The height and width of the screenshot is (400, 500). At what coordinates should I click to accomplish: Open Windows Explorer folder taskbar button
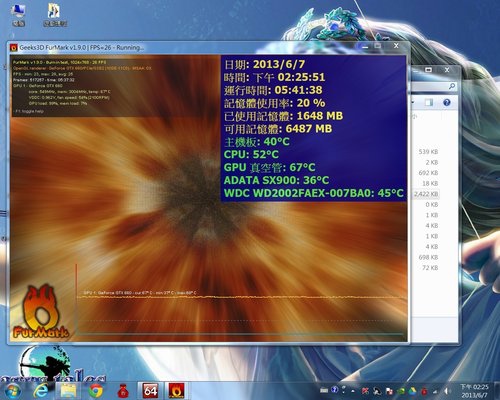(68, 390)
